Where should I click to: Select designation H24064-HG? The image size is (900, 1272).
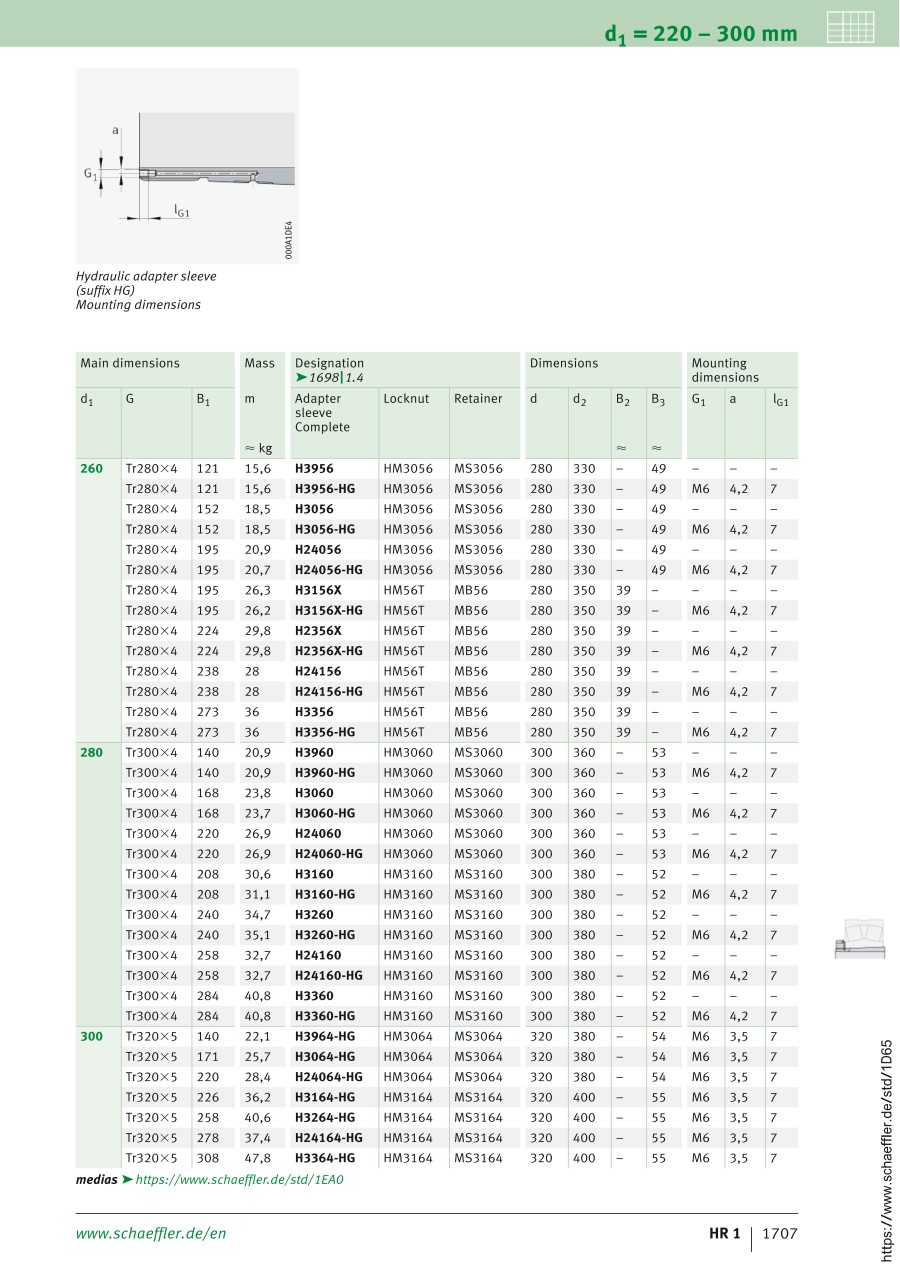click(329, 1077)
